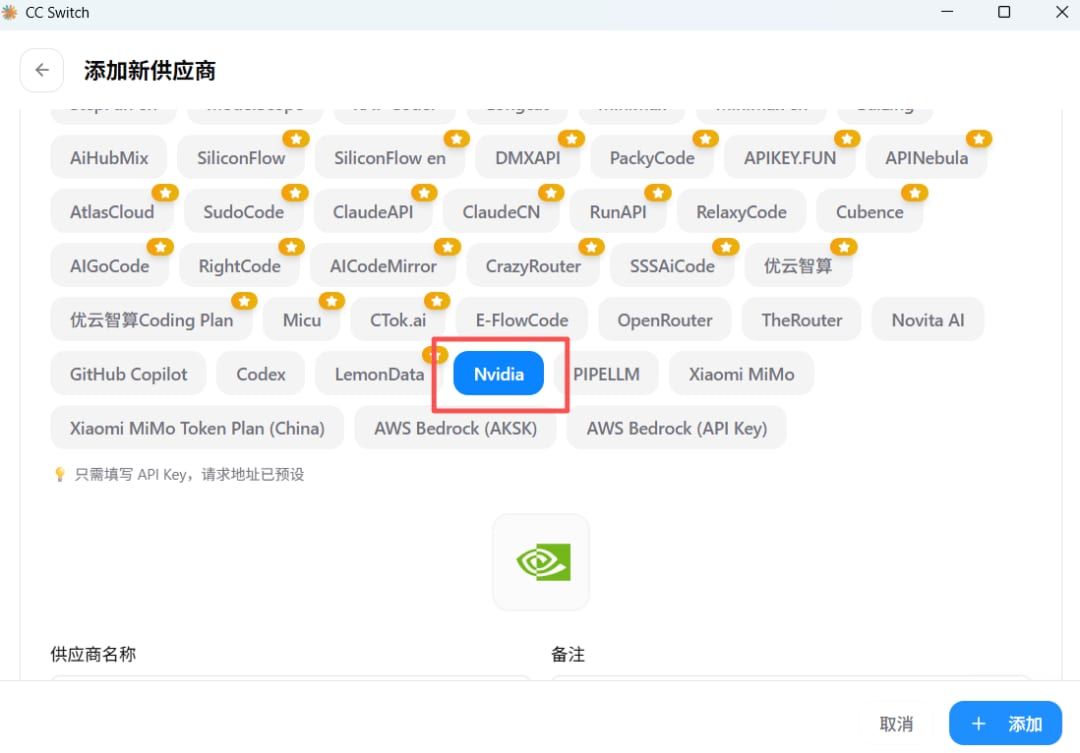Click the 供应商名称 field label

point(93,654)
